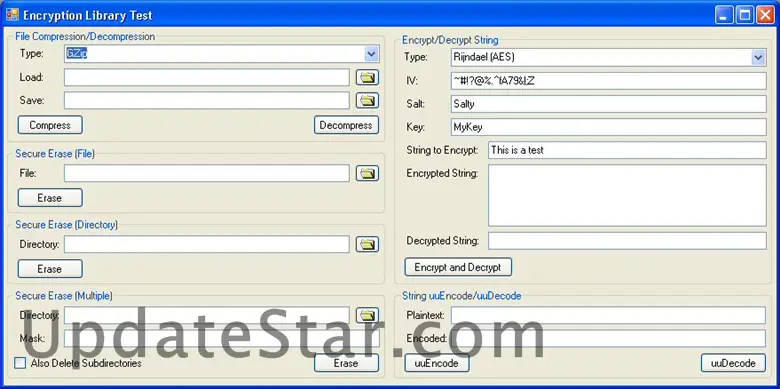
Task: Click the String to Encrypt field
Action: coord(627,150)
